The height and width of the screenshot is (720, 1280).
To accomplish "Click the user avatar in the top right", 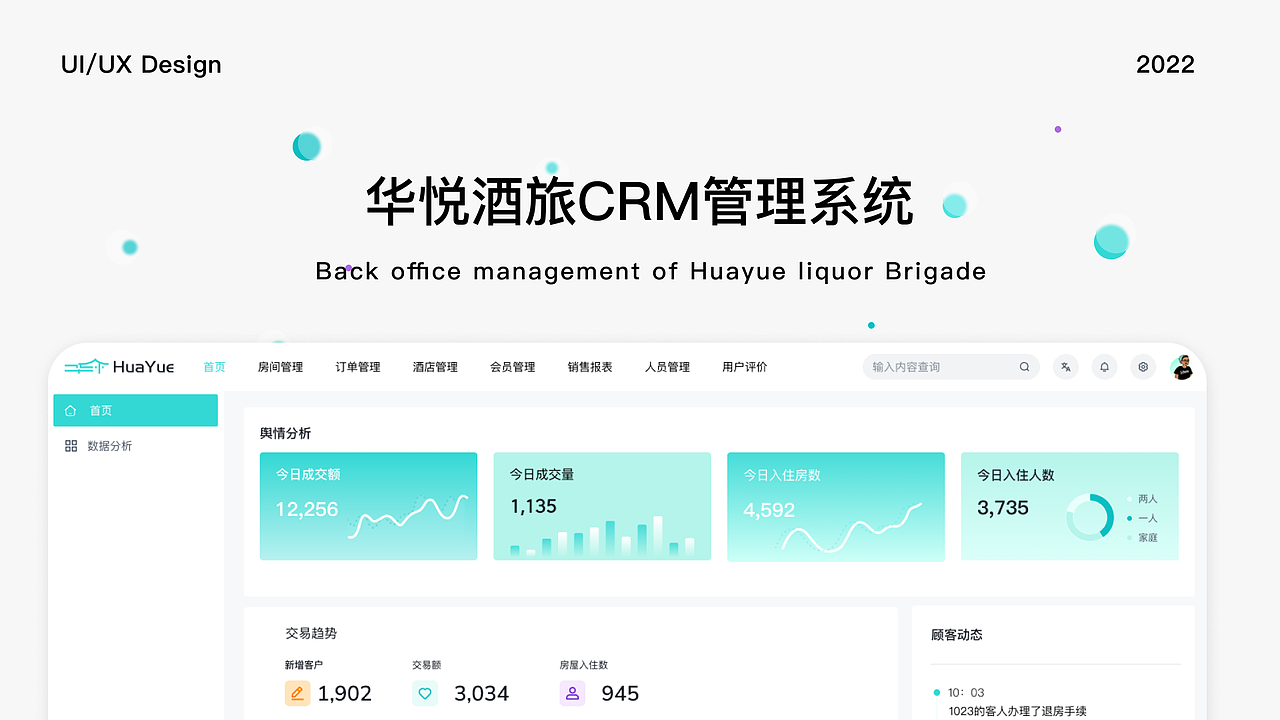I will tap(1183, 367).
